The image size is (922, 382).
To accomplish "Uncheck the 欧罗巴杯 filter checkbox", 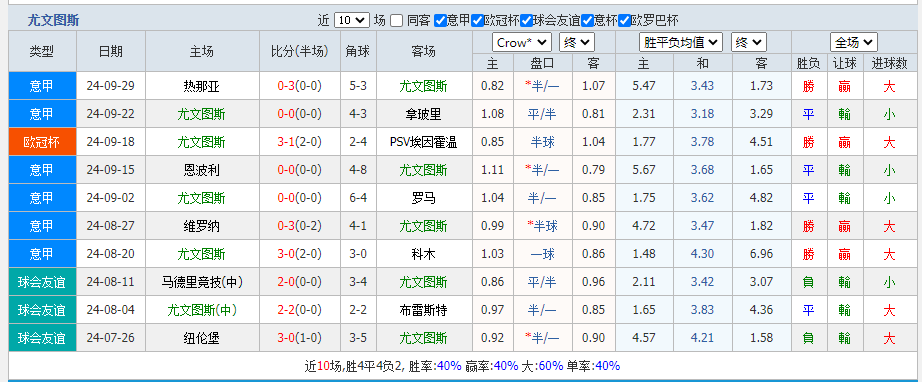I will point(624,21).
